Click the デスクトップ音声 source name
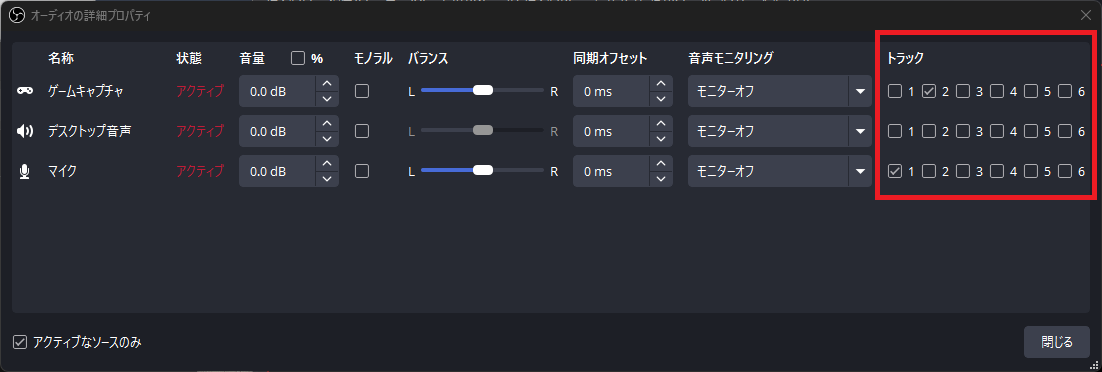 pyautogui.click(x=89, y=131)
